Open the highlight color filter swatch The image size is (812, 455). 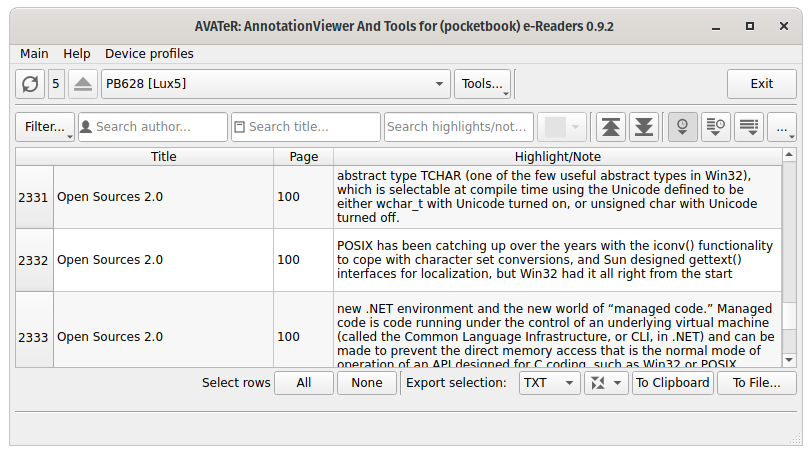click(562, 127)
